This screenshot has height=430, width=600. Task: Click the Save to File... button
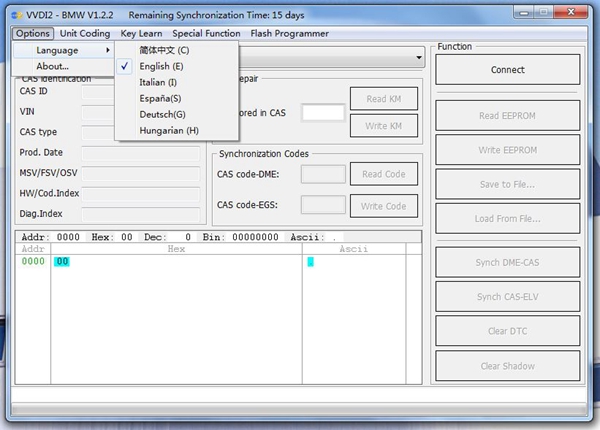pyautogui.click(x=507, y=184)
